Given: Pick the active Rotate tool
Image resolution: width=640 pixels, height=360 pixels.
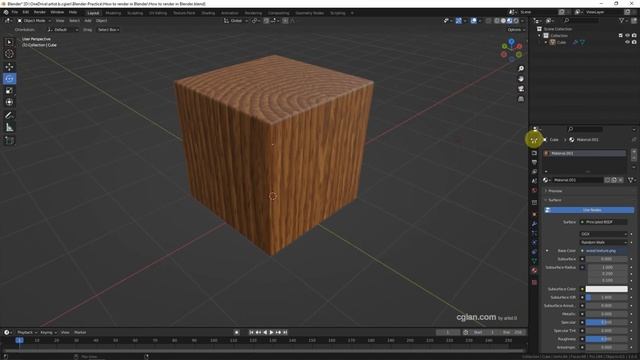Looking at the screenshot, I should 9,79.
